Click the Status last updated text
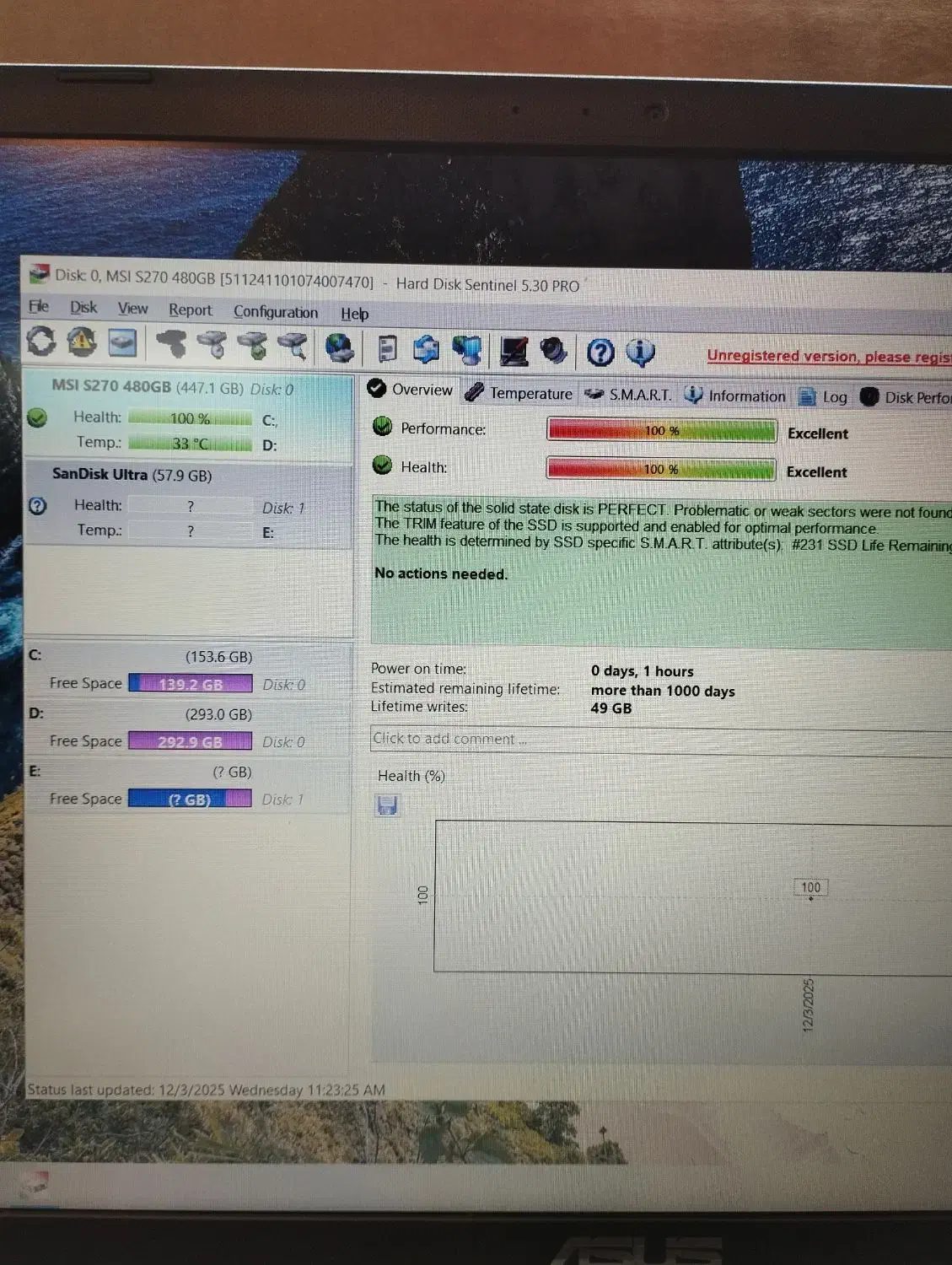 206,1090
